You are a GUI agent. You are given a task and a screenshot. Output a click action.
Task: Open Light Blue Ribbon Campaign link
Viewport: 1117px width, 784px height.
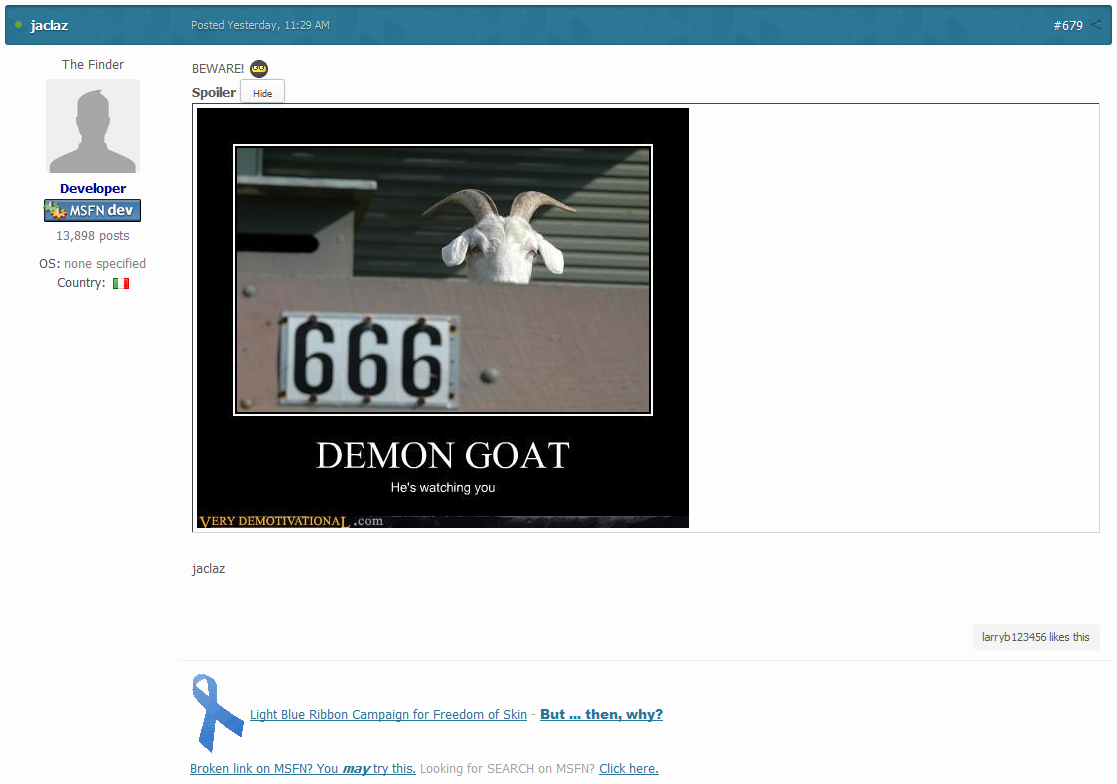[388, 714]
